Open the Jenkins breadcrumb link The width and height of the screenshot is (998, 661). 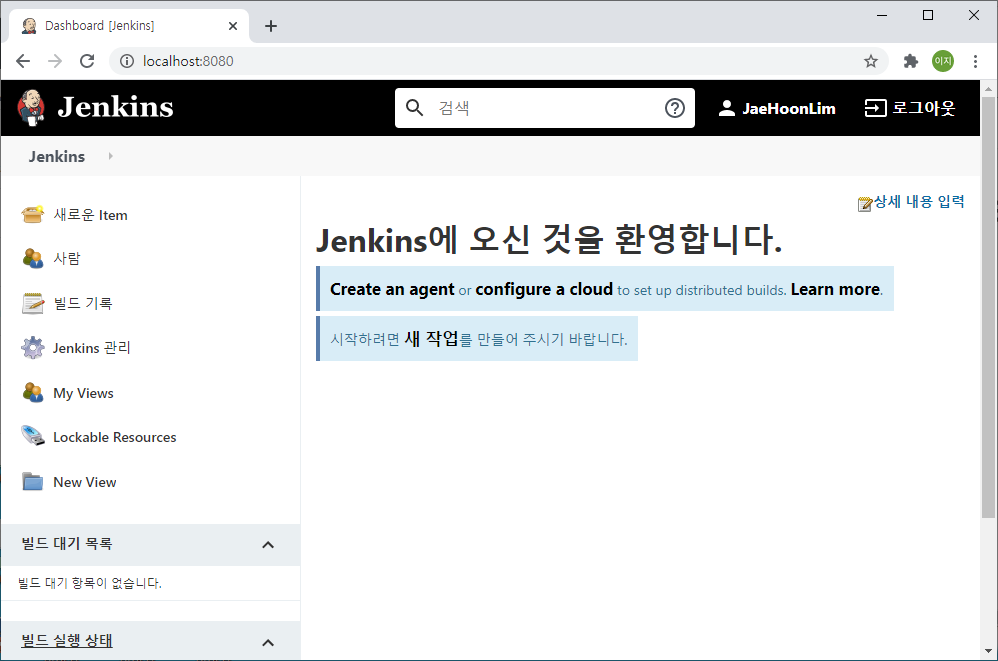(57, 157)
